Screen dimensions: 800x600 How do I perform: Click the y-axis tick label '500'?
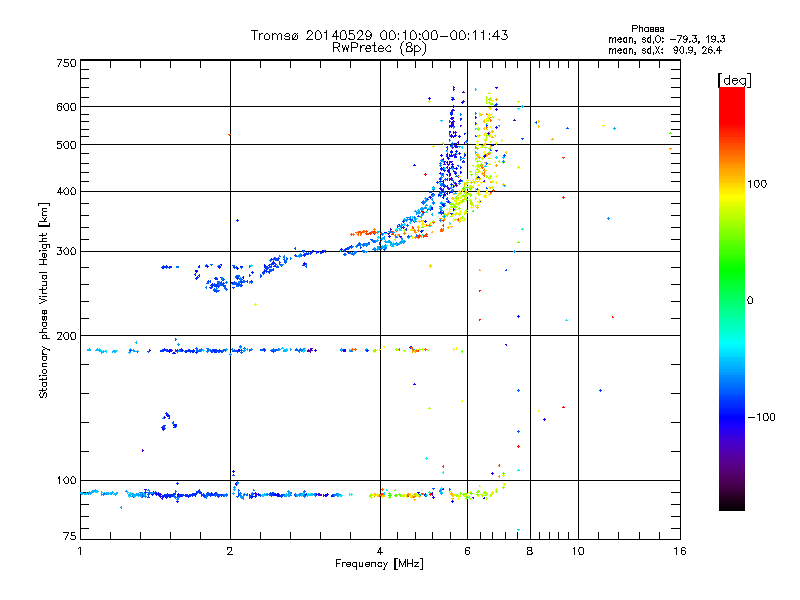[66, 145]
